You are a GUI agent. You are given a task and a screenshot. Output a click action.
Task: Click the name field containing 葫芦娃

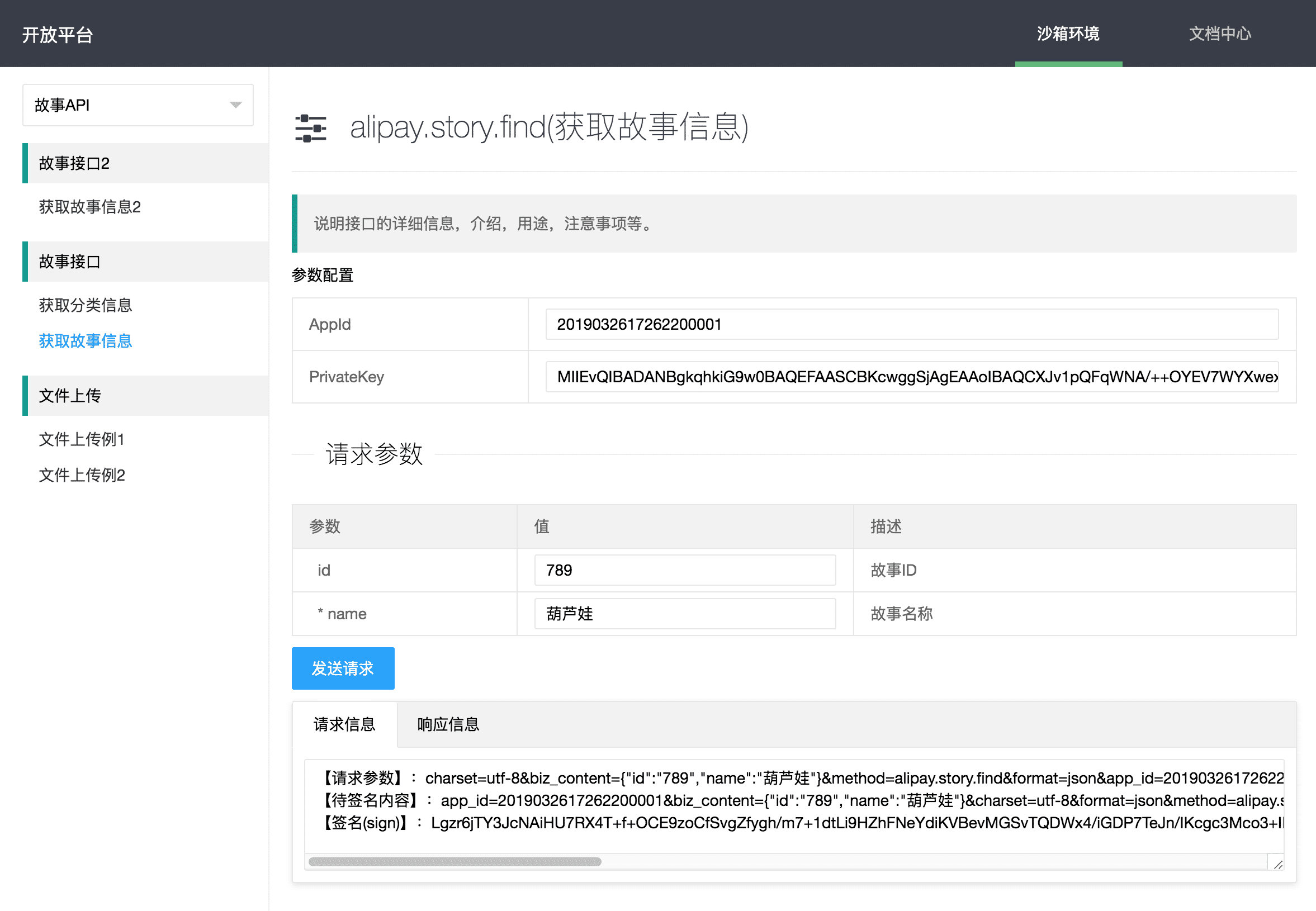684,614
